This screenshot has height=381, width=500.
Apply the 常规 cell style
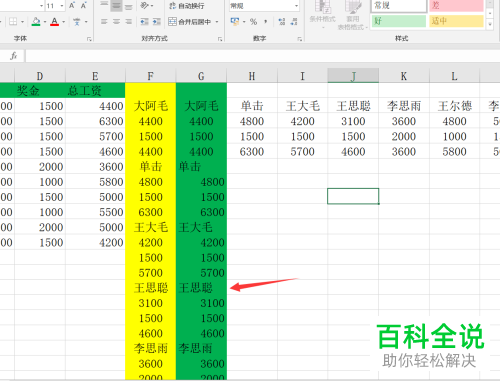399,6
